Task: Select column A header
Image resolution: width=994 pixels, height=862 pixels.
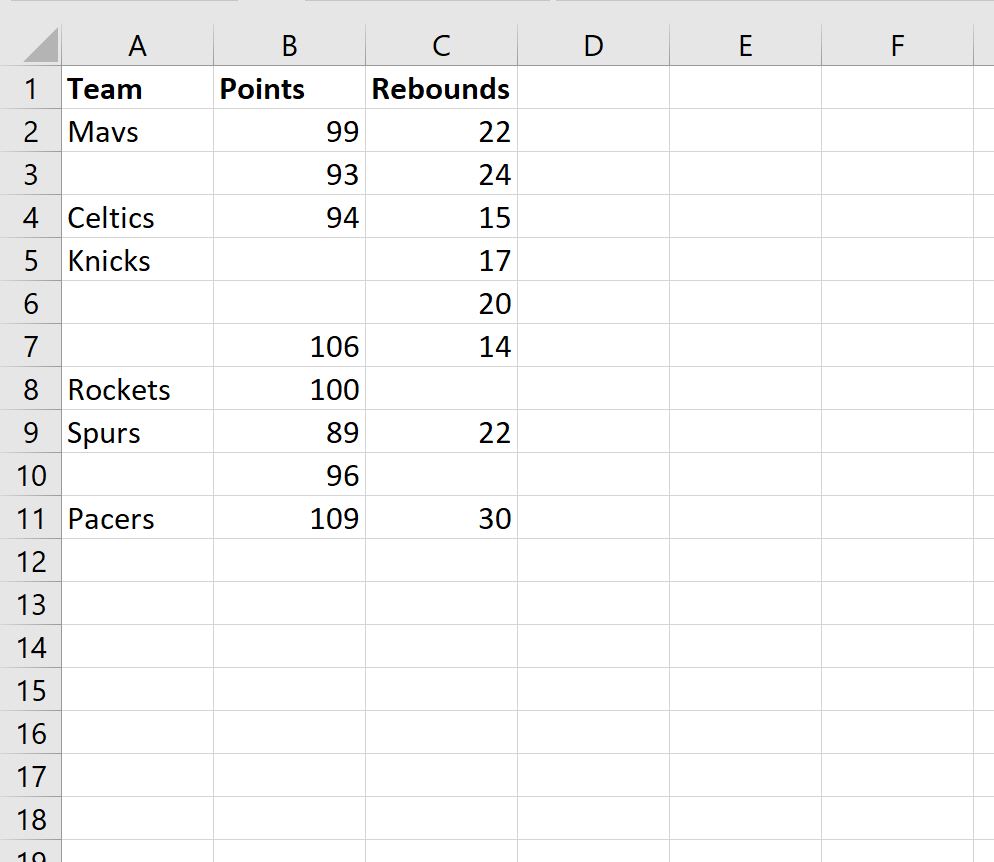Action: coord(137,46)
